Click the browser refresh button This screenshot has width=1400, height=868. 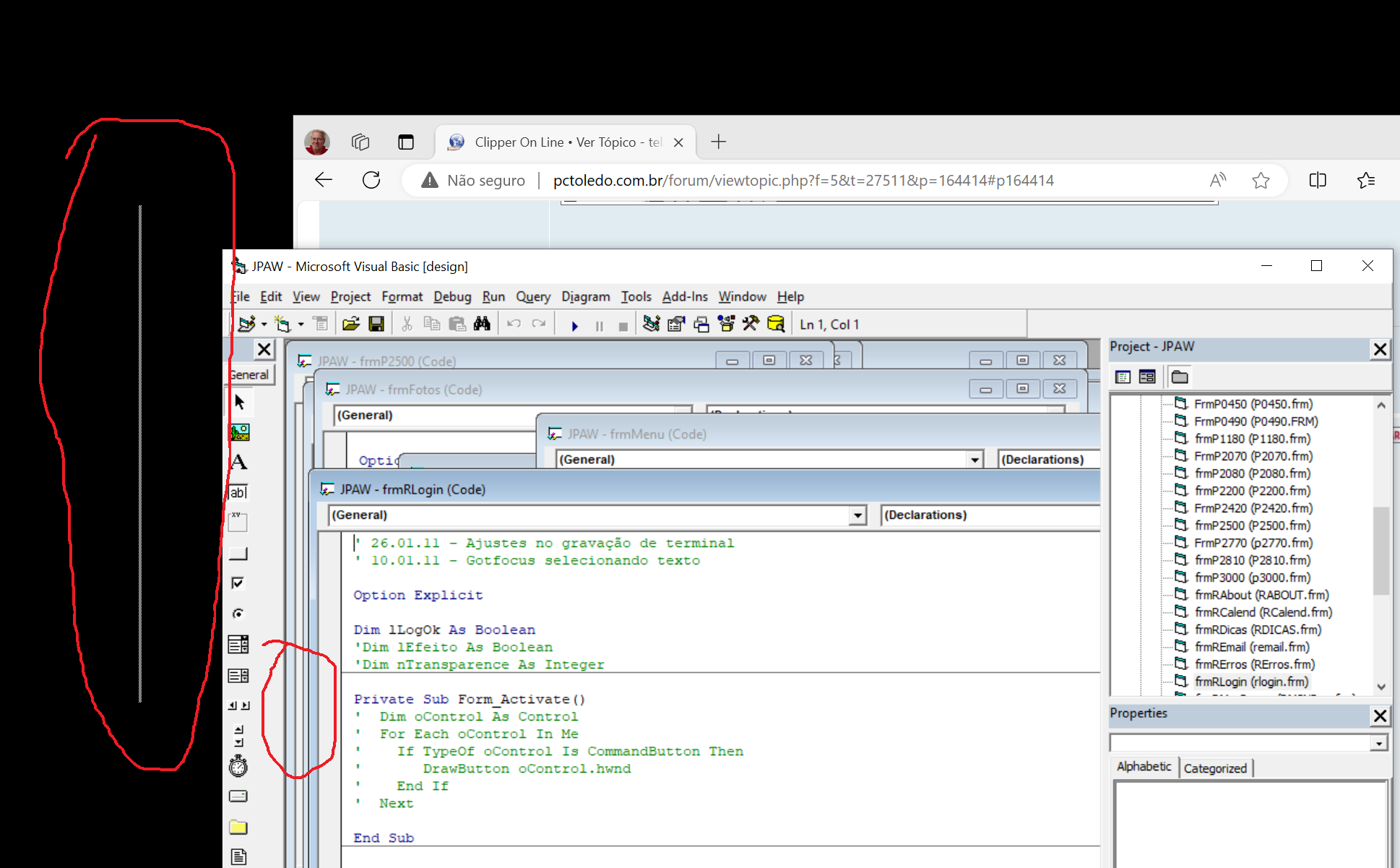371,180
